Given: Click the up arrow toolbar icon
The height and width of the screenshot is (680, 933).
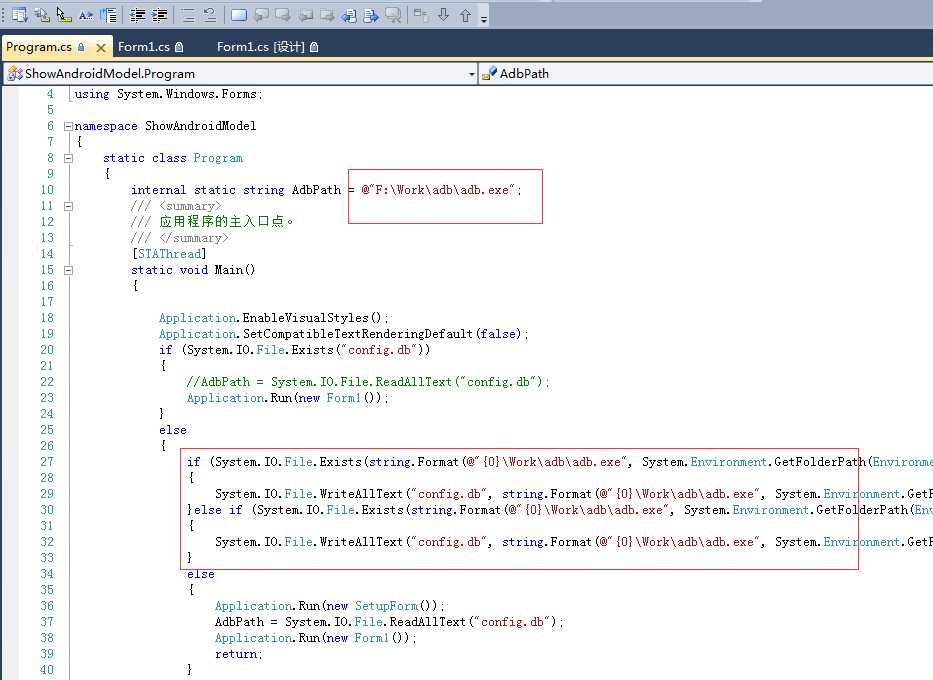Looking at the screenshot, I should (x=465, y=15).
